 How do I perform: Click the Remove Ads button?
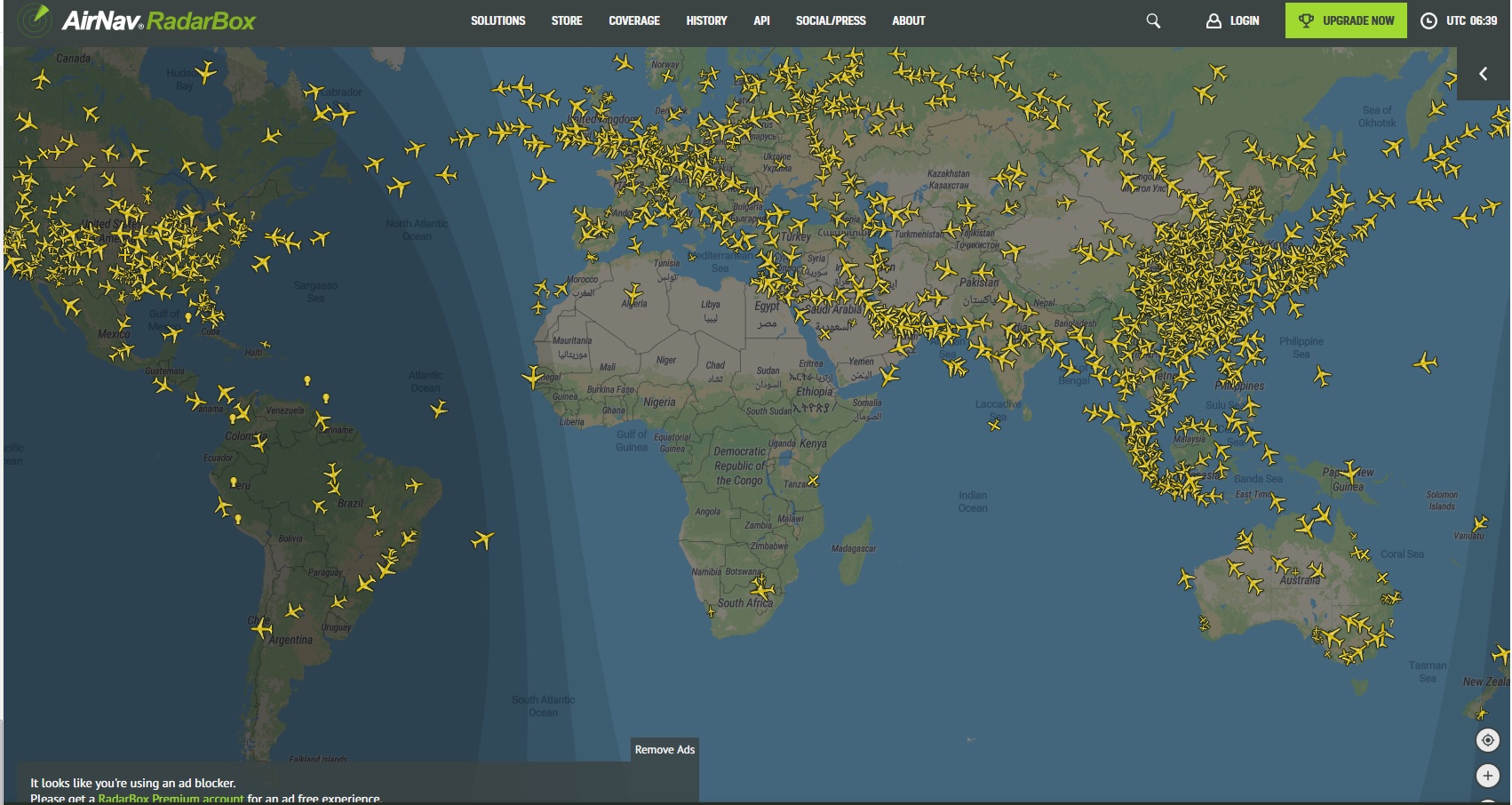[x=664, y=750]
